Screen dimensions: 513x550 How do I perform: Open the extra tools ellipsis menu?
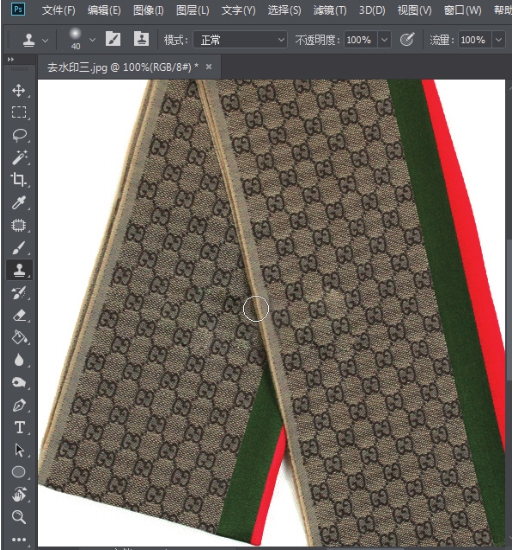(x=19, y=539)
